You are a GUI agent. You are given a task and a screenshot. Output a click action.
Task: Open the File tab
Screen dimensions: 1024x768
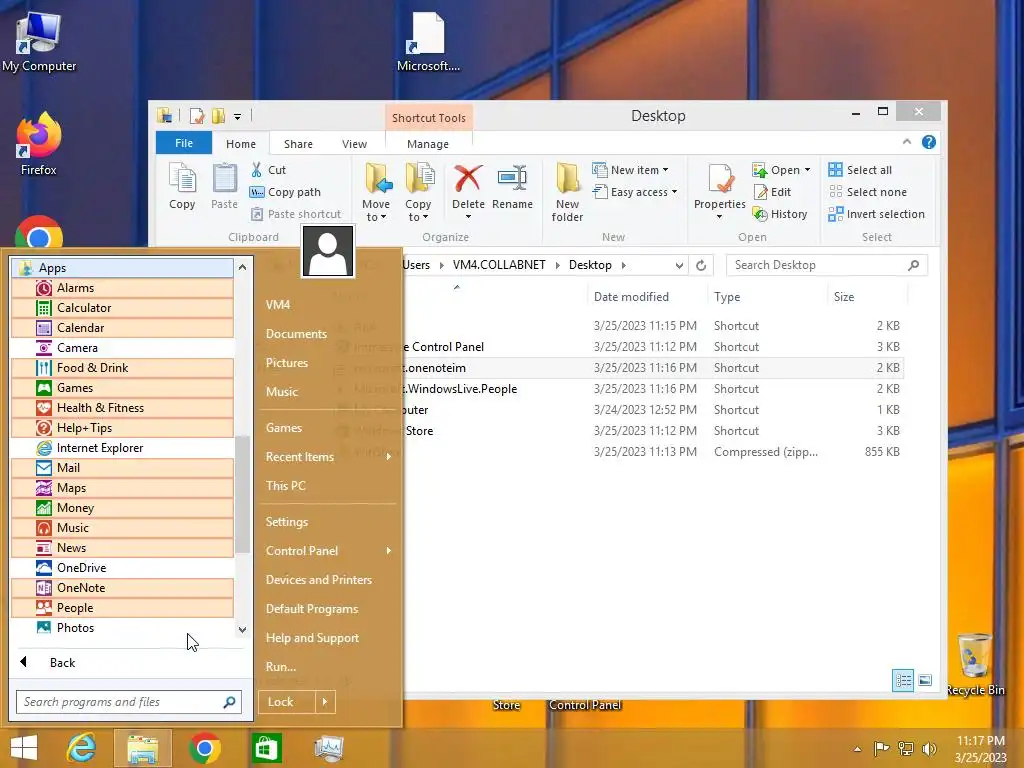tap(184, 143)
